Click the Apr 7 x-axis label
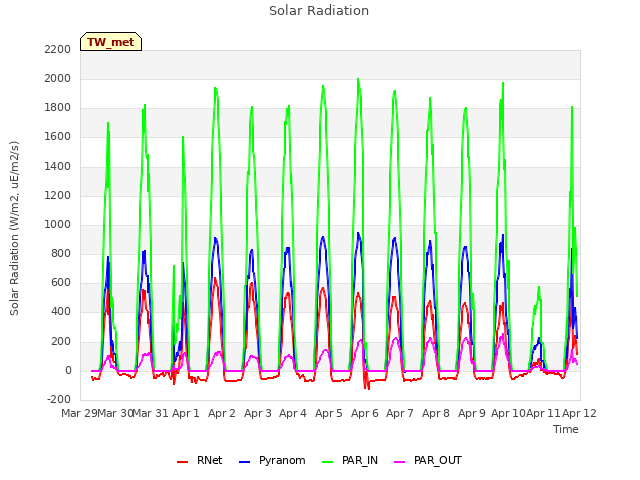Image resolution: width=640 pixels, height=480 pixels. click(x=400, y=413)
